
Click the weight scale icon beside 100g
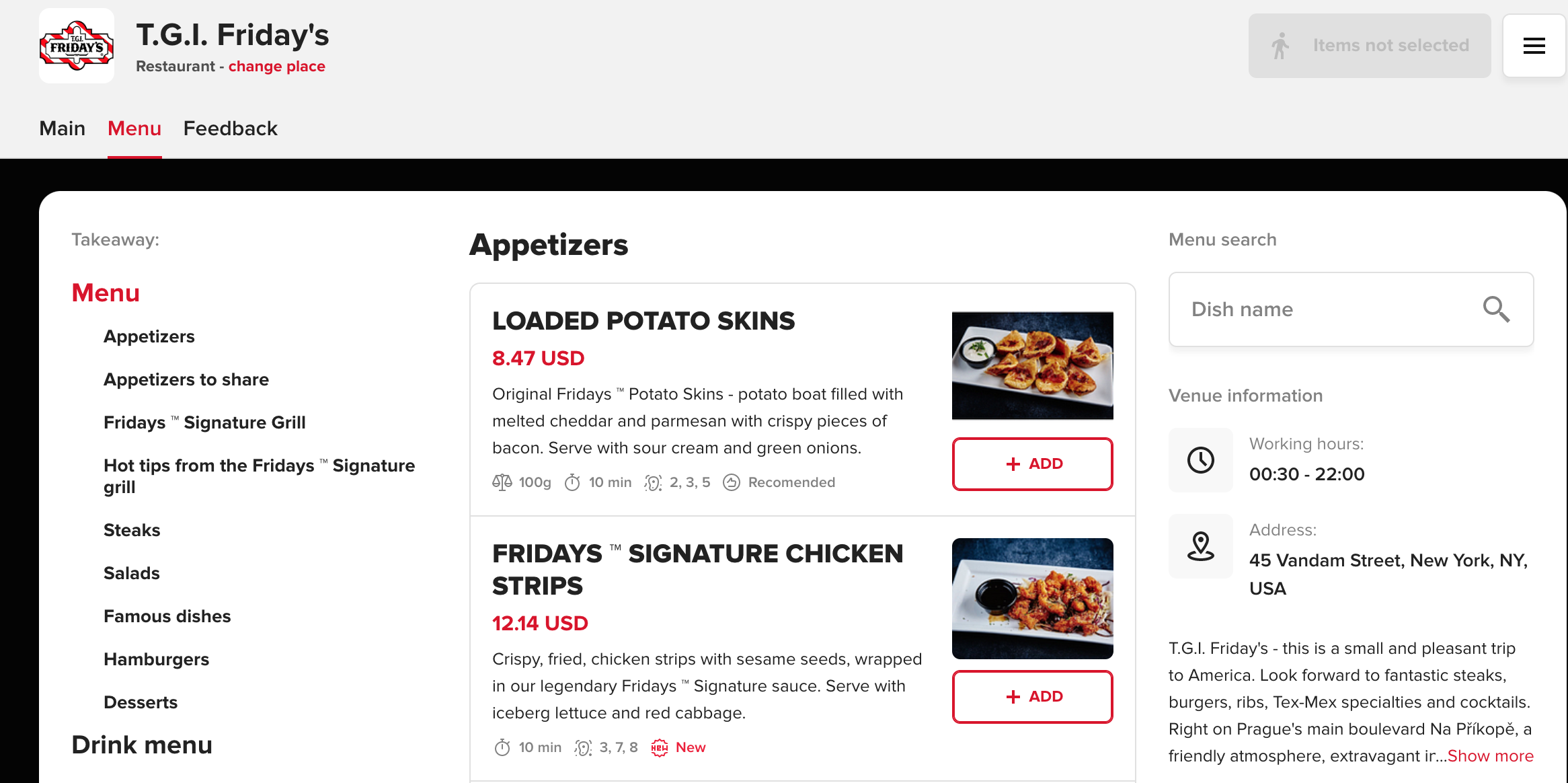point(502,482)
